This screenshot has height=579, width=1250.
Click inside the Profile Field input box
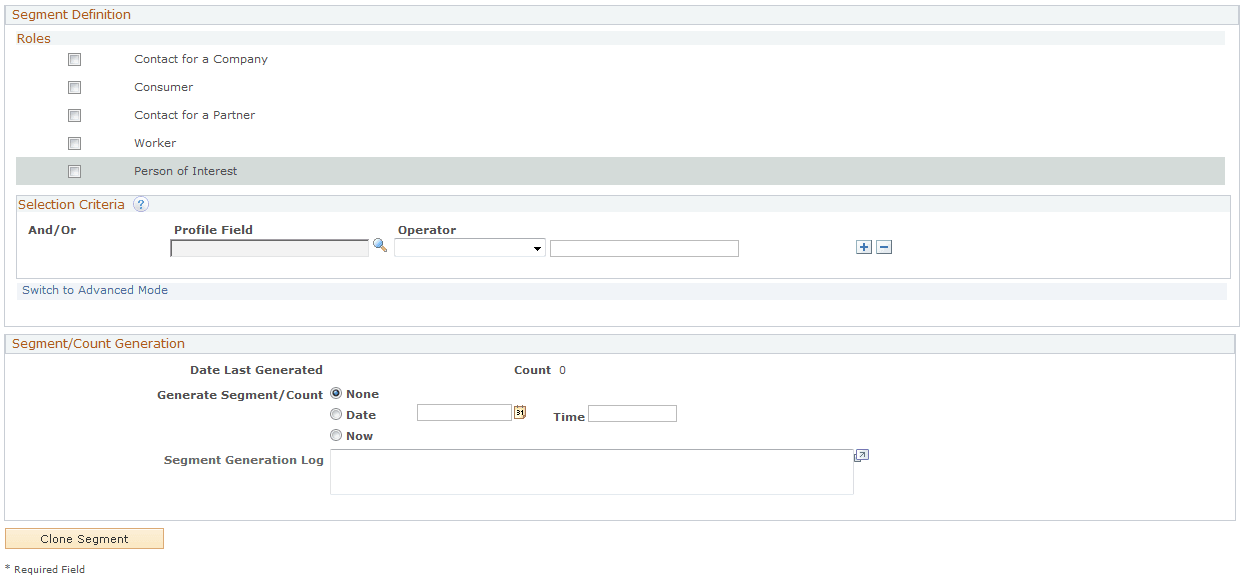pyautogui.click(x=268, y=247)
